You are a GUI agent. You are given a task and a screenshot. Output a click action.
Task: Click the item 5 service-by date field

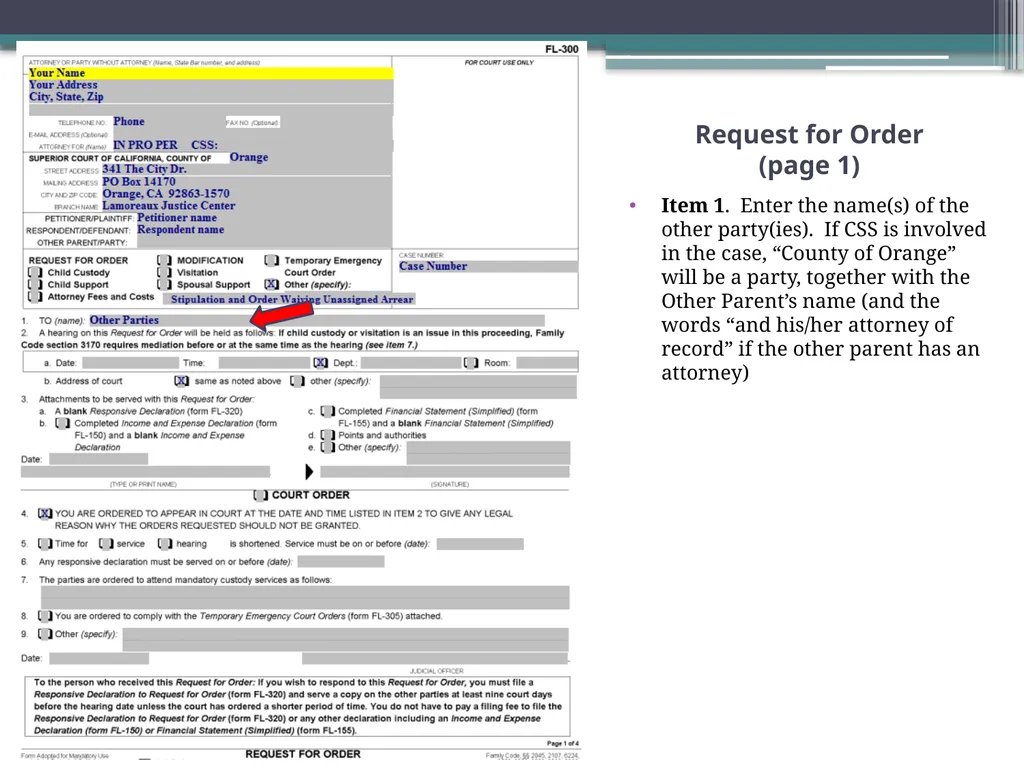click(480, 544)
